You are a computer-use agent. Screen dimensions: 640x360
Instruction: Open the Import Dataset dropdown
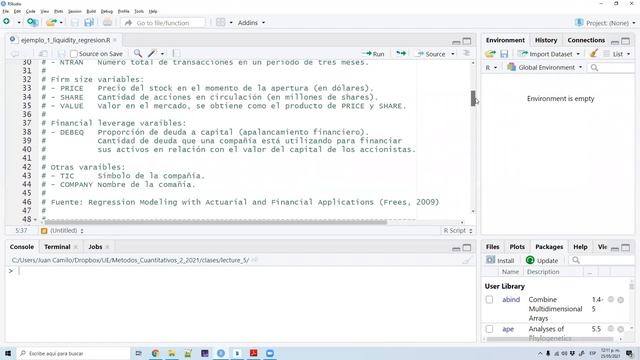[x=549, y=54]
